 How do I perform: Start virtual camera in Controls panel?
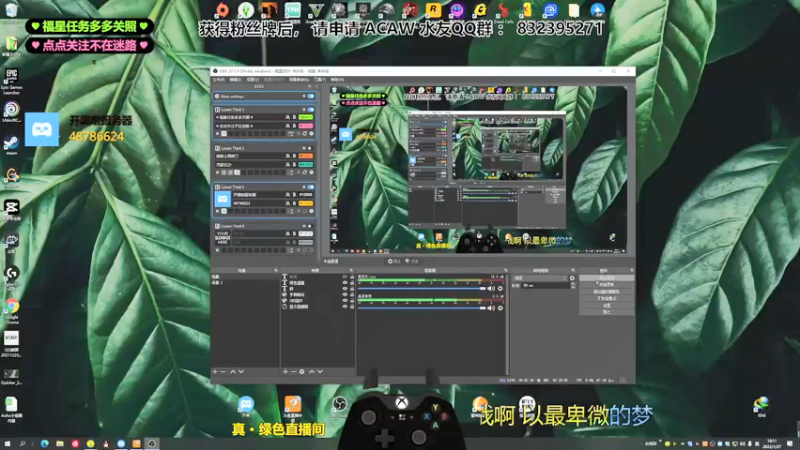point(607,292)
